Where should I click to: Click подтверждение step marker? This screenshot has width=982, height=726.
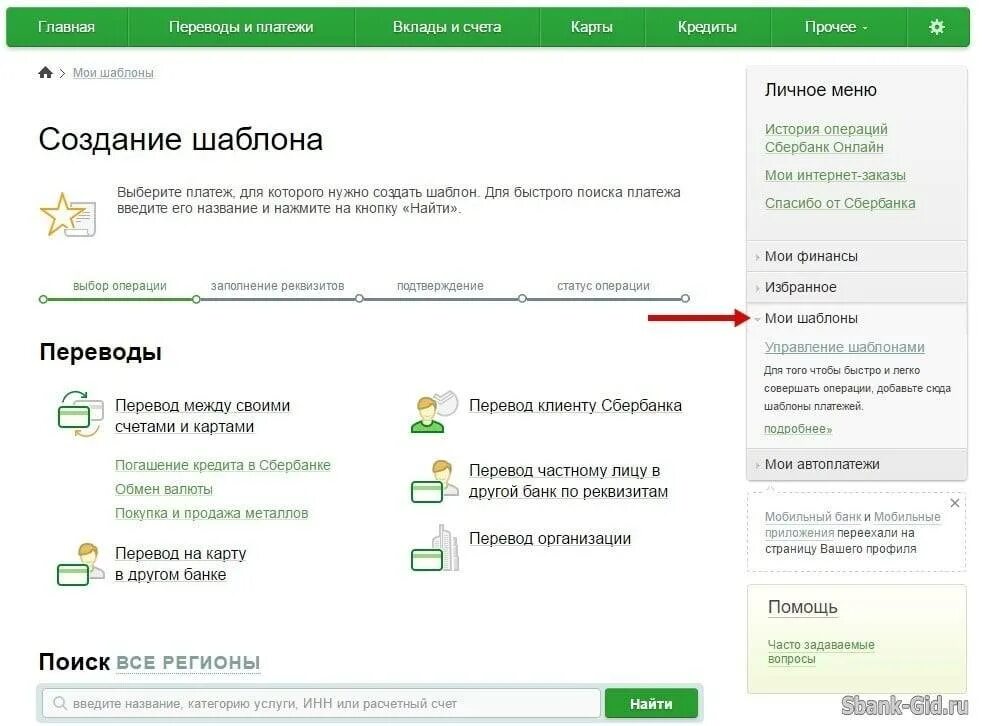(359, 299)
